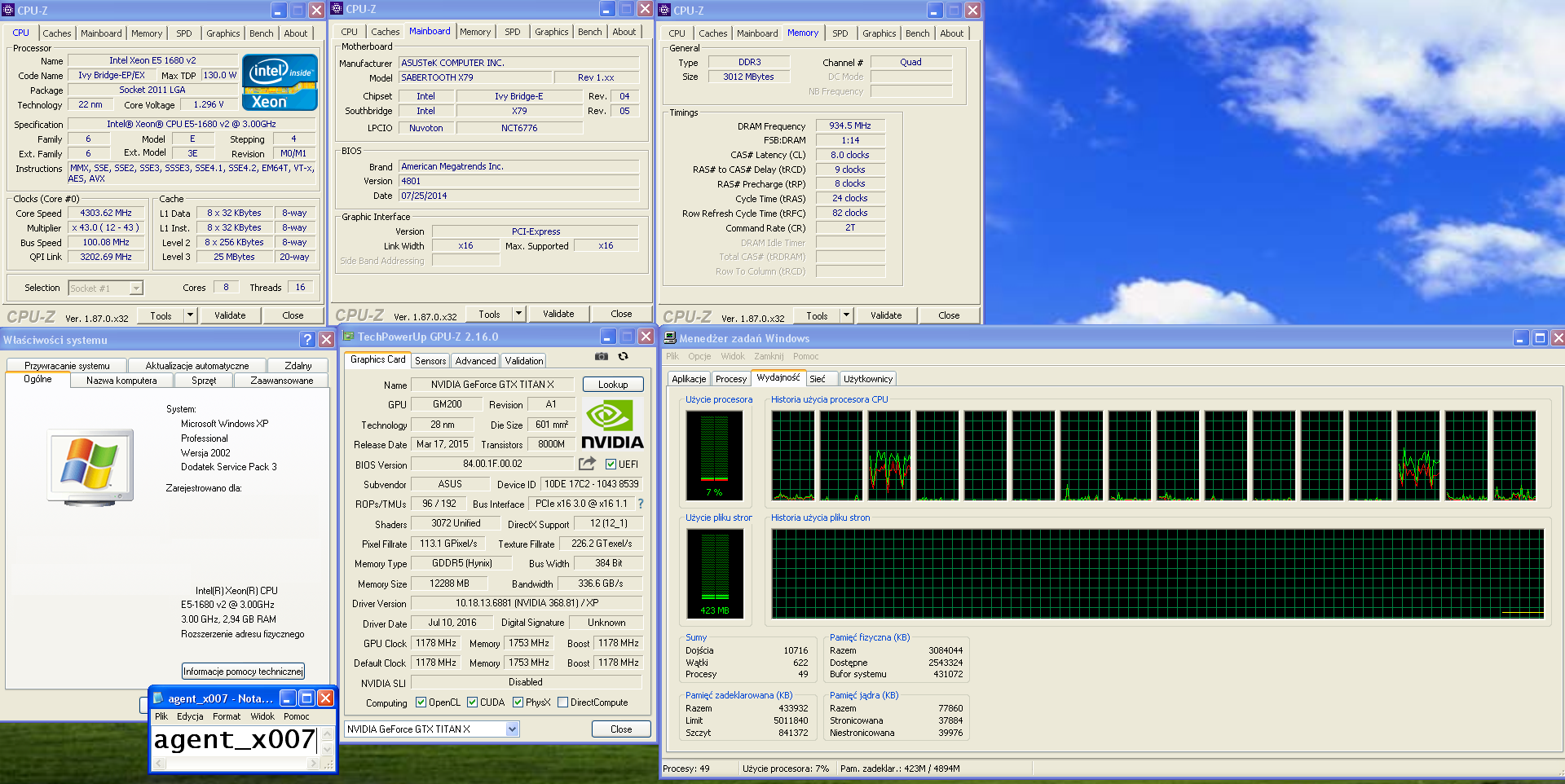
Task: Open Nazwa komputera tab in system properties
Action: pyautogui.click(x=121, y=381)
